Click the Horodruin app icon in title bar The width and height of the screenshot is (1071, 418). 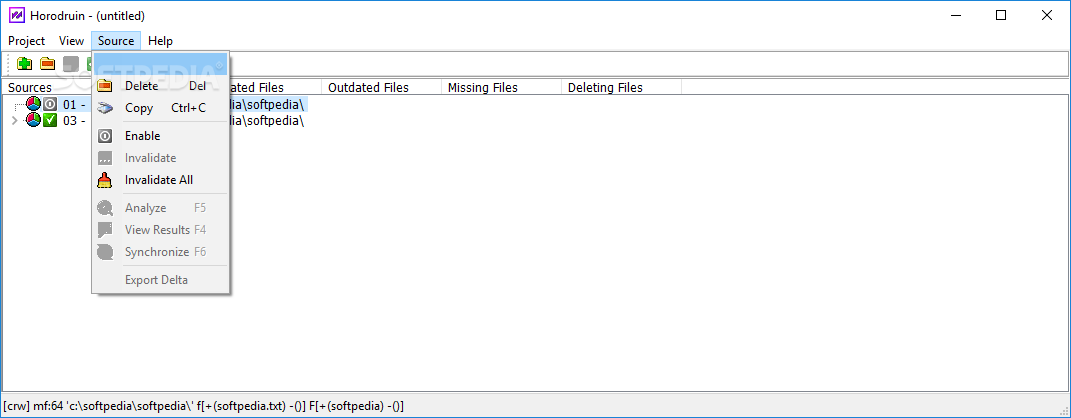17,16
